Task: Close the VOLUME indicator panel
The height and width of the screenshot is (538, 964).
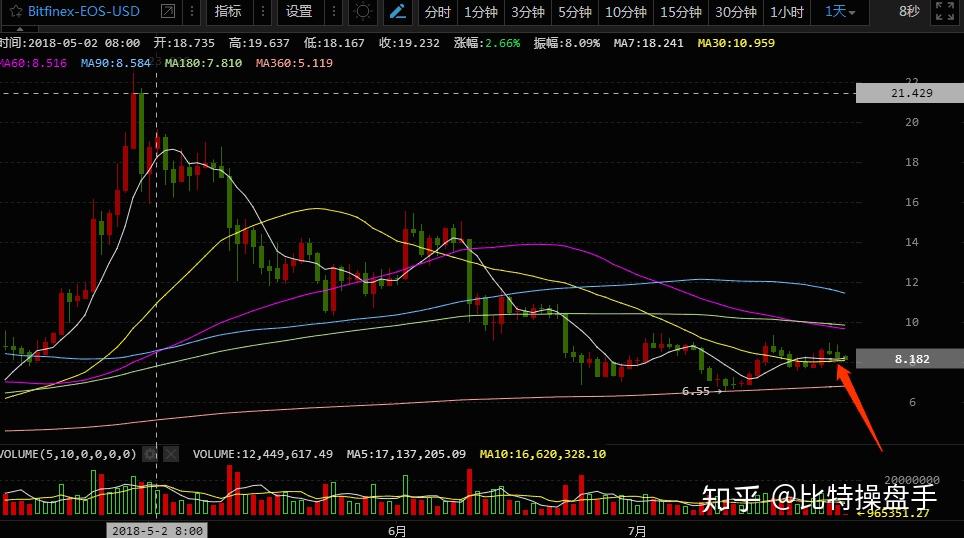Action: pos(171,454)
